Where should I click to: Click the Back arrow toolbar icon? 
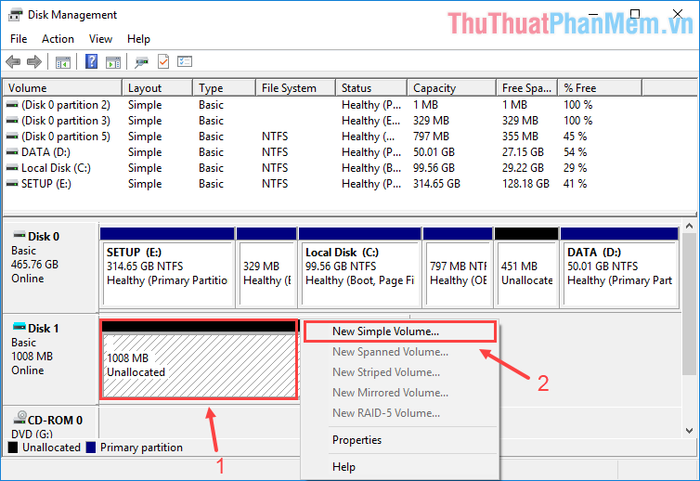coord(13,62)
